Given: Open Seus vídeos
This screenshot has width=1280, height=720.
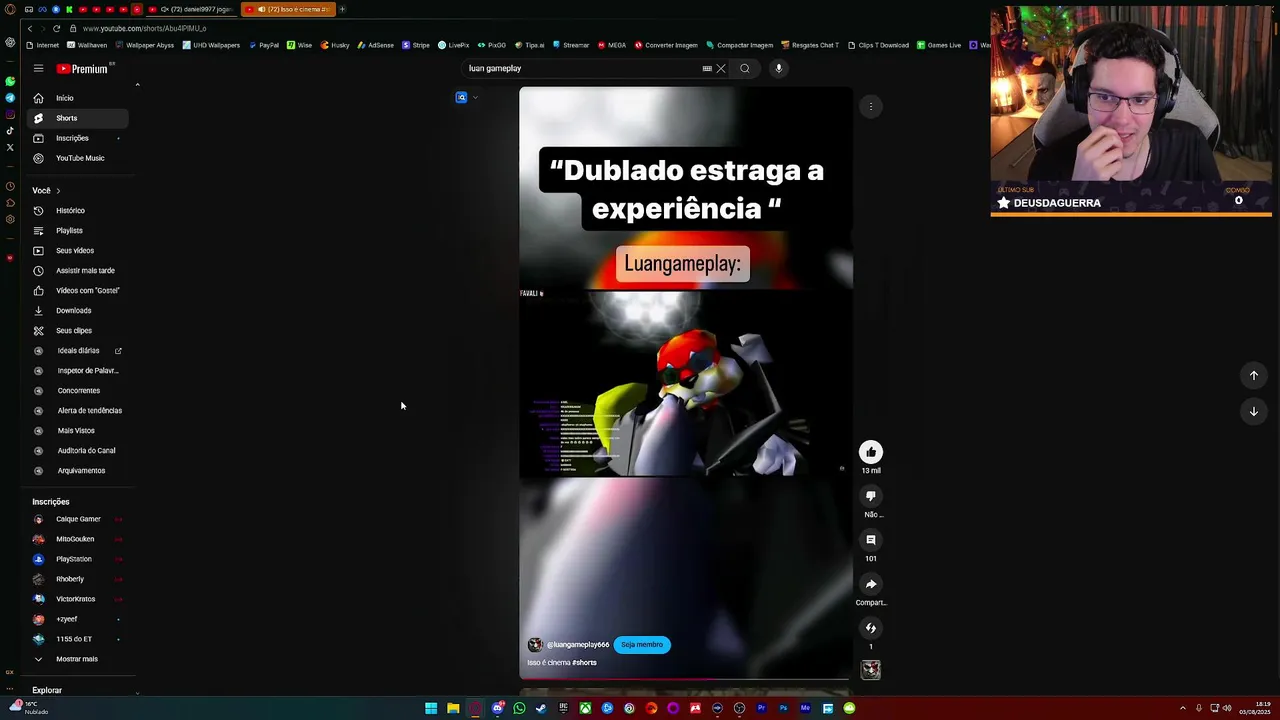Looking at the screenshot, I should (78, 251).
